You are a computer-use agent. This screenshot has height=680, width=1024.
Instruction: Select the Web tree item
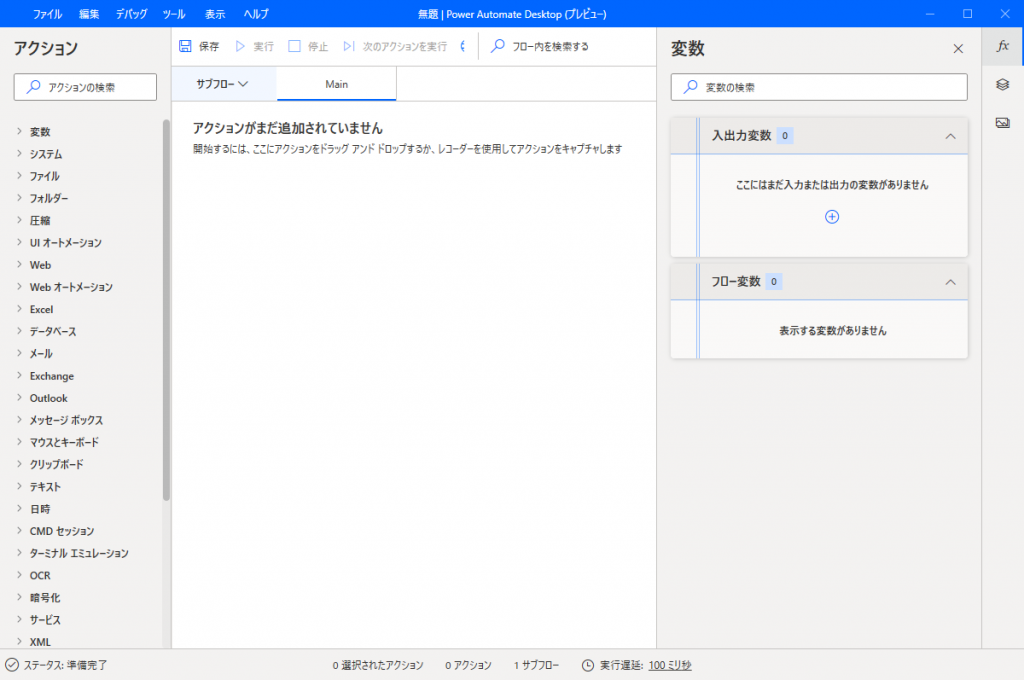tap(40, 265)
